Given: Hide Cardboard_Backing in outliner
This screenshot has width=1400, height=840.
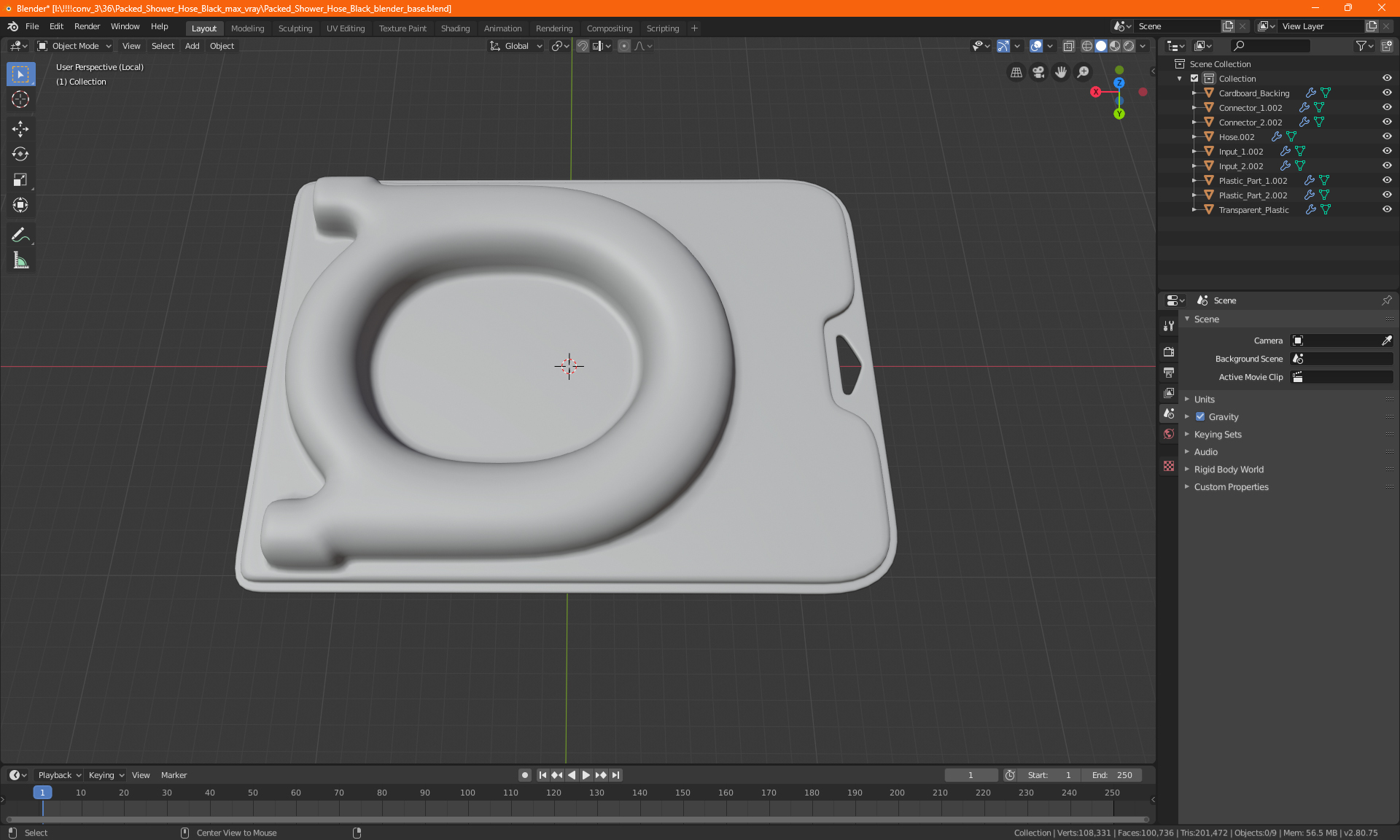Looking at the screenshot, I should [x=1387, y=93].
